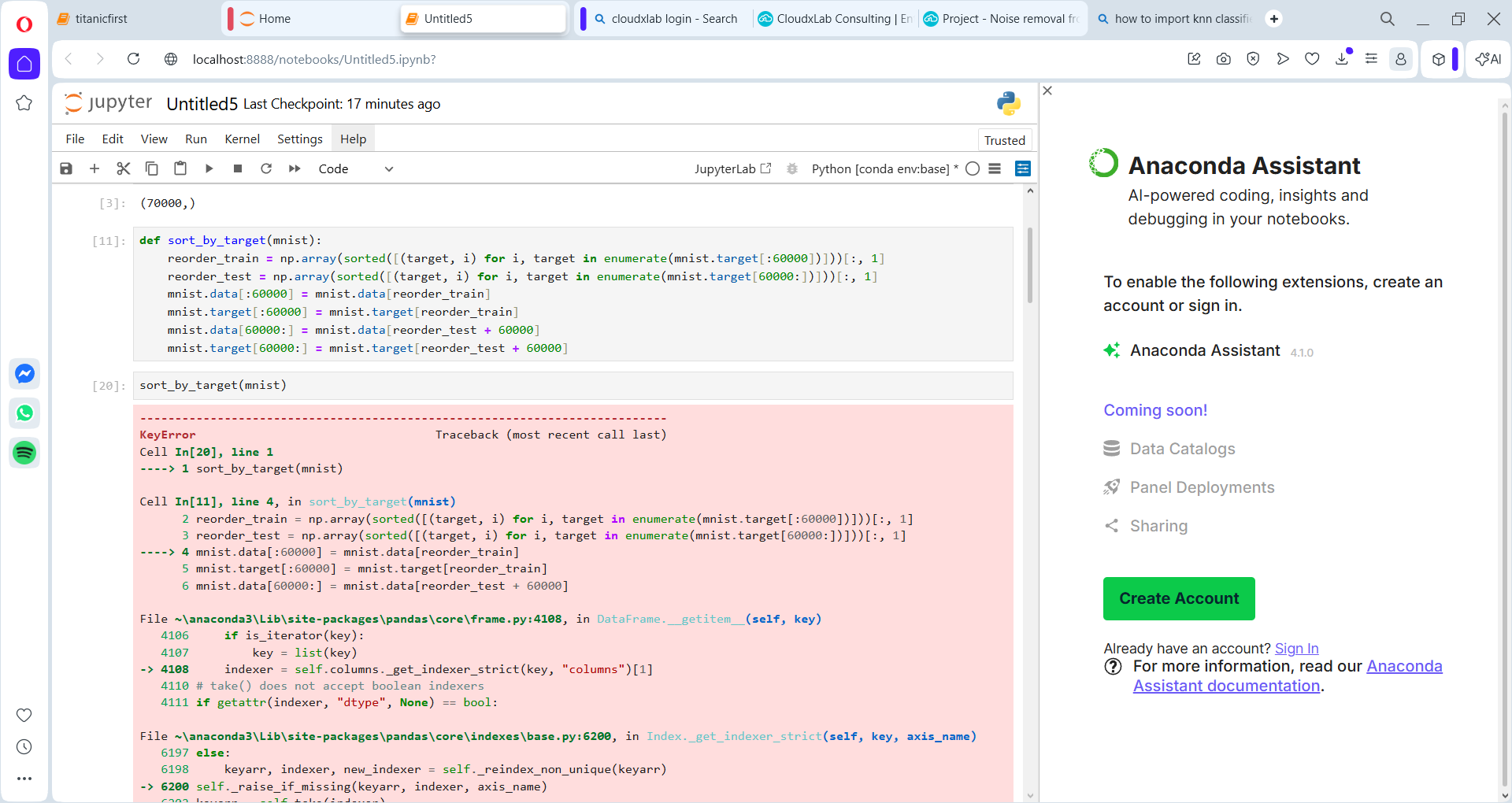Open the Settings menu

click(299, 139)
